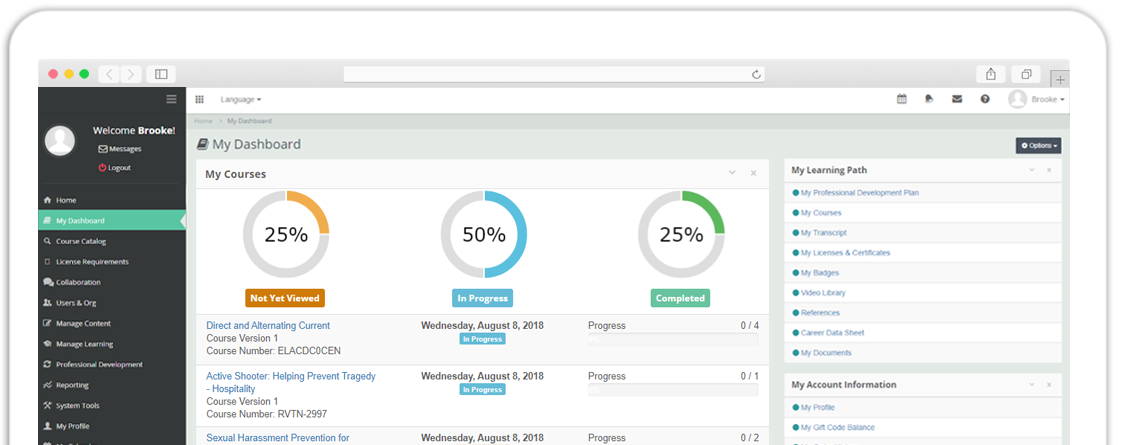Open System Tools in the sidebar
Screen dimensions: 1124x445
coord(112,406)
